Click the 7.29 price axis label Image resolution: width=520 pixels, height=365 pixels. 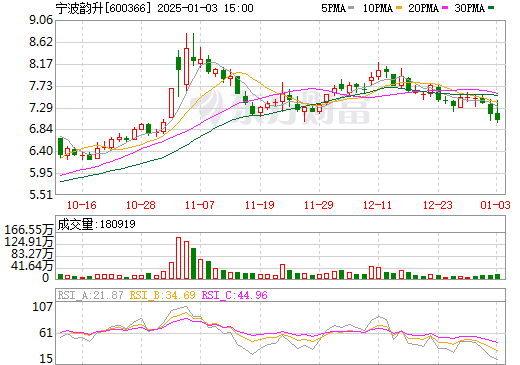point(41,108)
